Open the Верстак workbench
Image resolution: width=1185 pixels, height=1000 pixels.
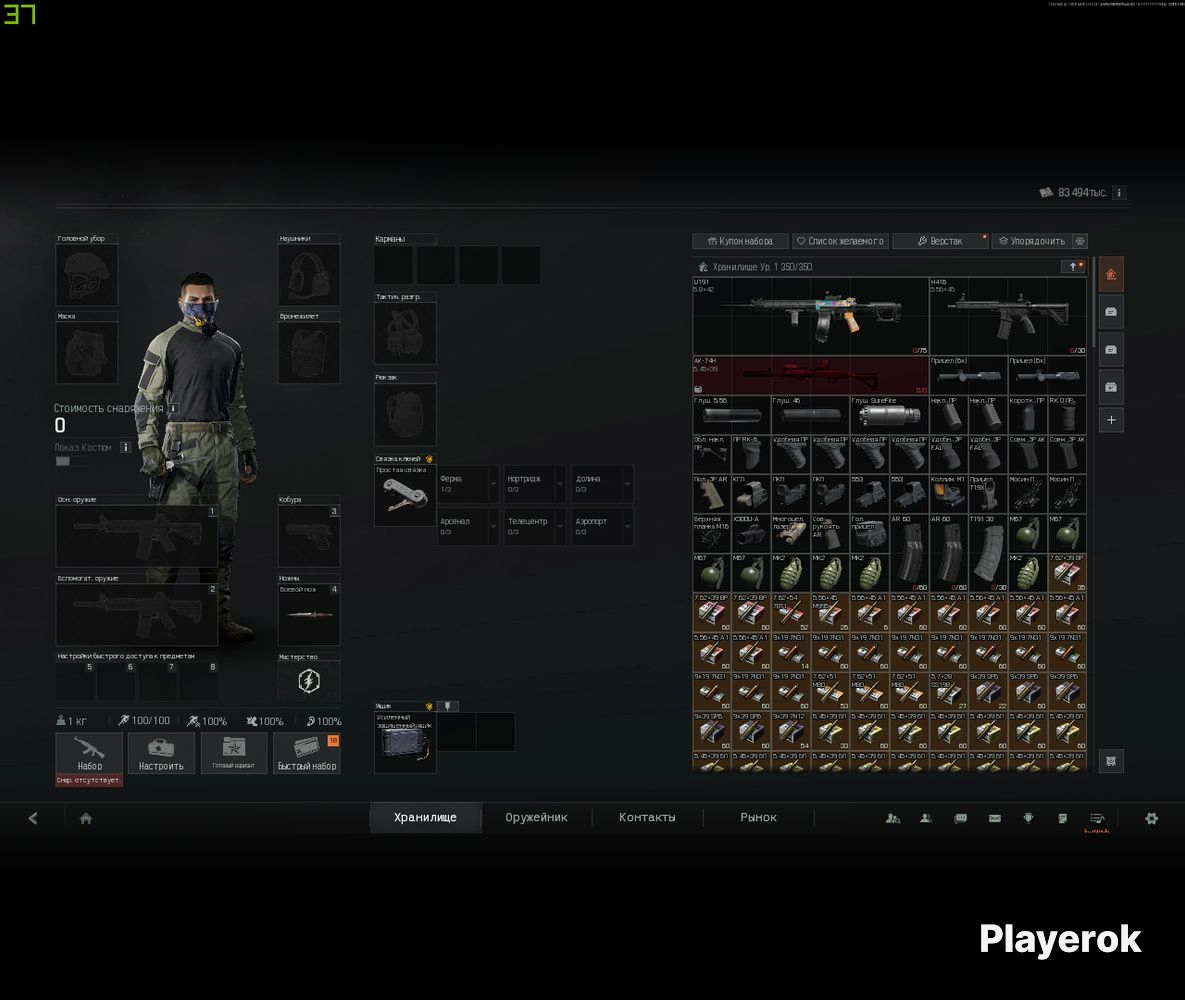coord(940,241)
